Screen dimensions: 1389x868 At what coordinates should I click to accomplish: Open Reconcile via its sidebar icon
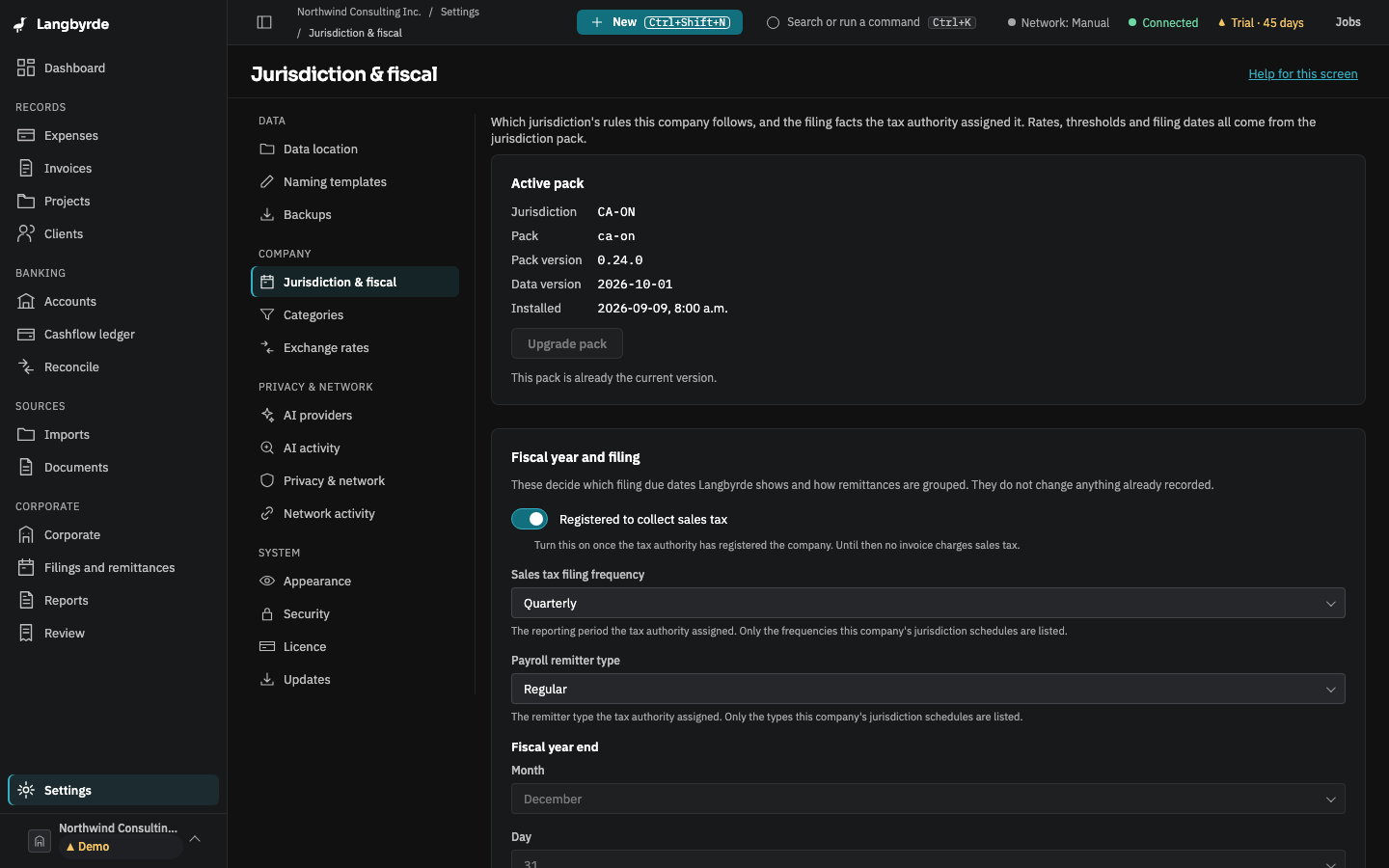click(x=26, y=366)
